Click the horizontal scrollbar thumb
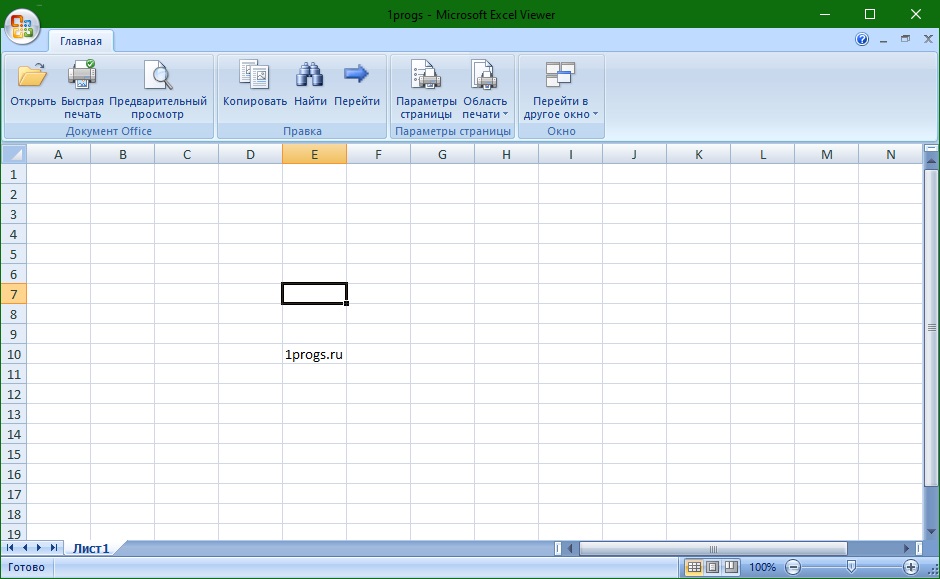The height and width of the screenshot is (579, 940). [x=713, y=548]
